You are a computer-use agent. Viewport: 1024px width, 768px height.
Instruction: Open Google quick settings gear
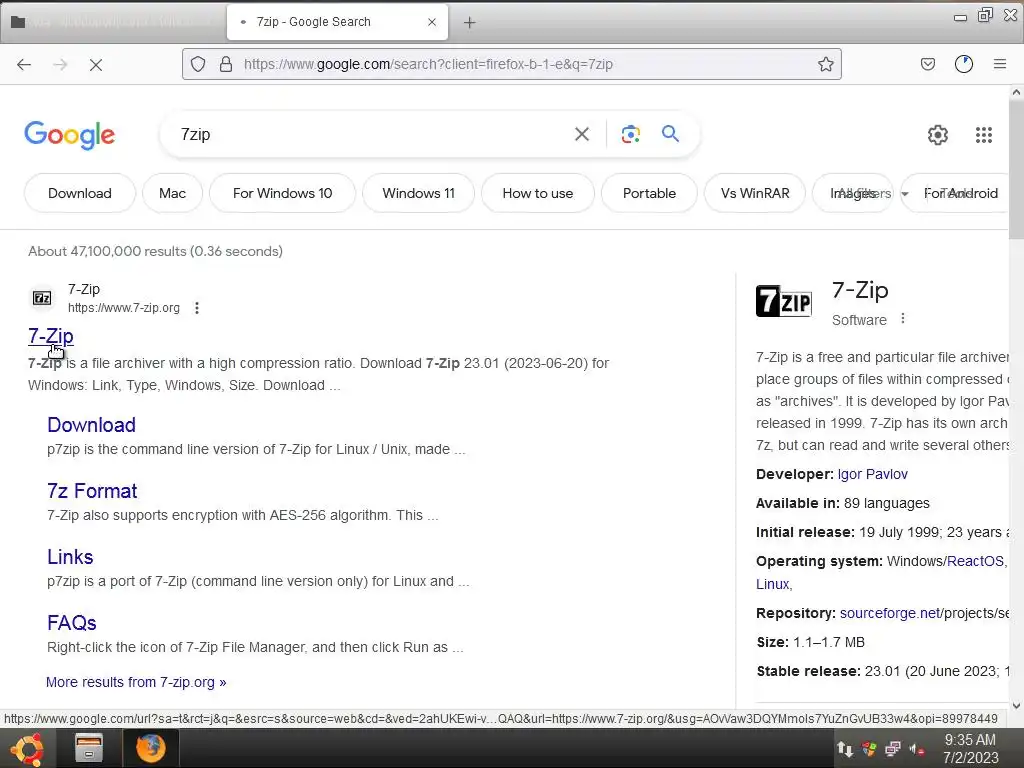(x=938, y=135)
